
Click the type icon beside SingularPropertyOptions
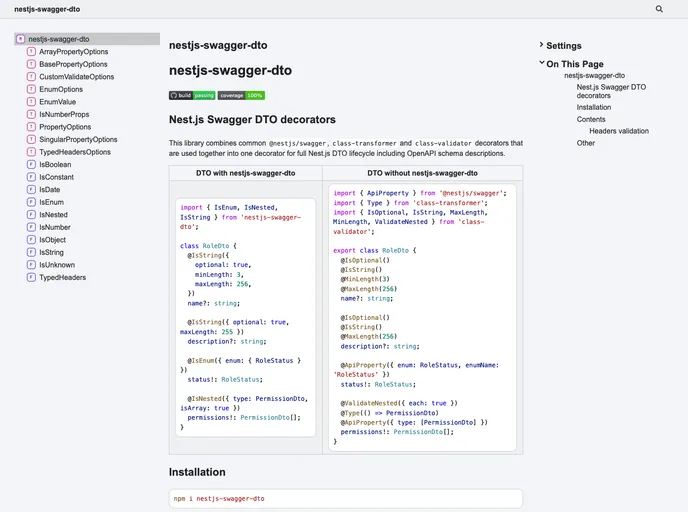tap(31, 139)
